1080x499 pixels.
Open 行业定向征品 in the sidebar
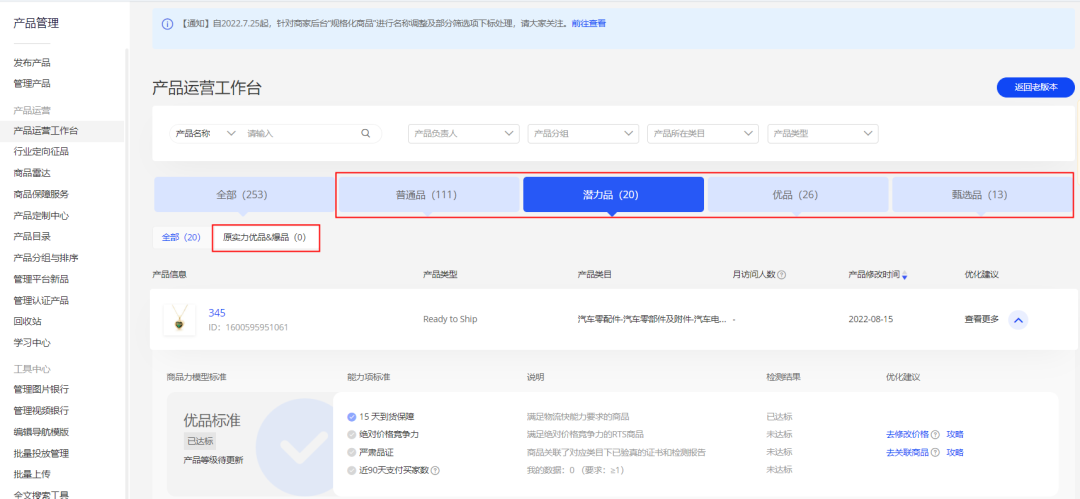41,152
